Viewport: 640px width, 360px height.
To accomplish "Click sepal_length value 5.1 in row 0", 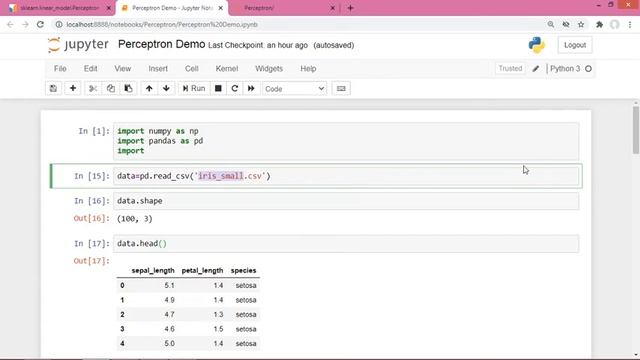I will pyautogui.click(x=169, y=285).
